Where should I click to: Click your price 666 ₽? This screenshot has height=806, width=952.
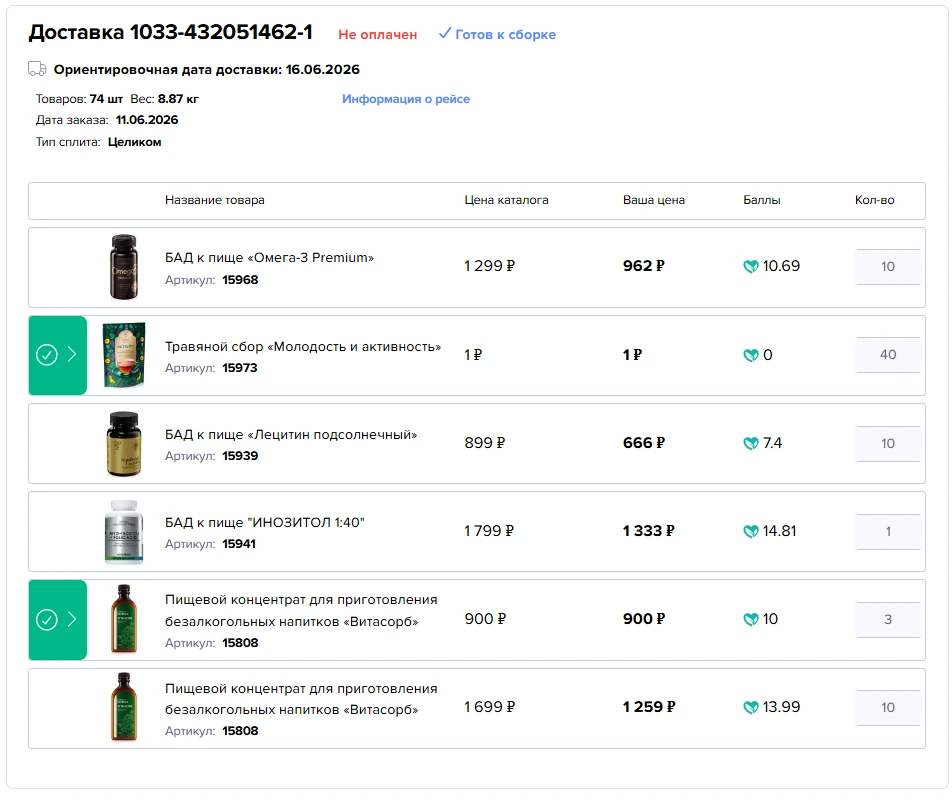point(644,442)
